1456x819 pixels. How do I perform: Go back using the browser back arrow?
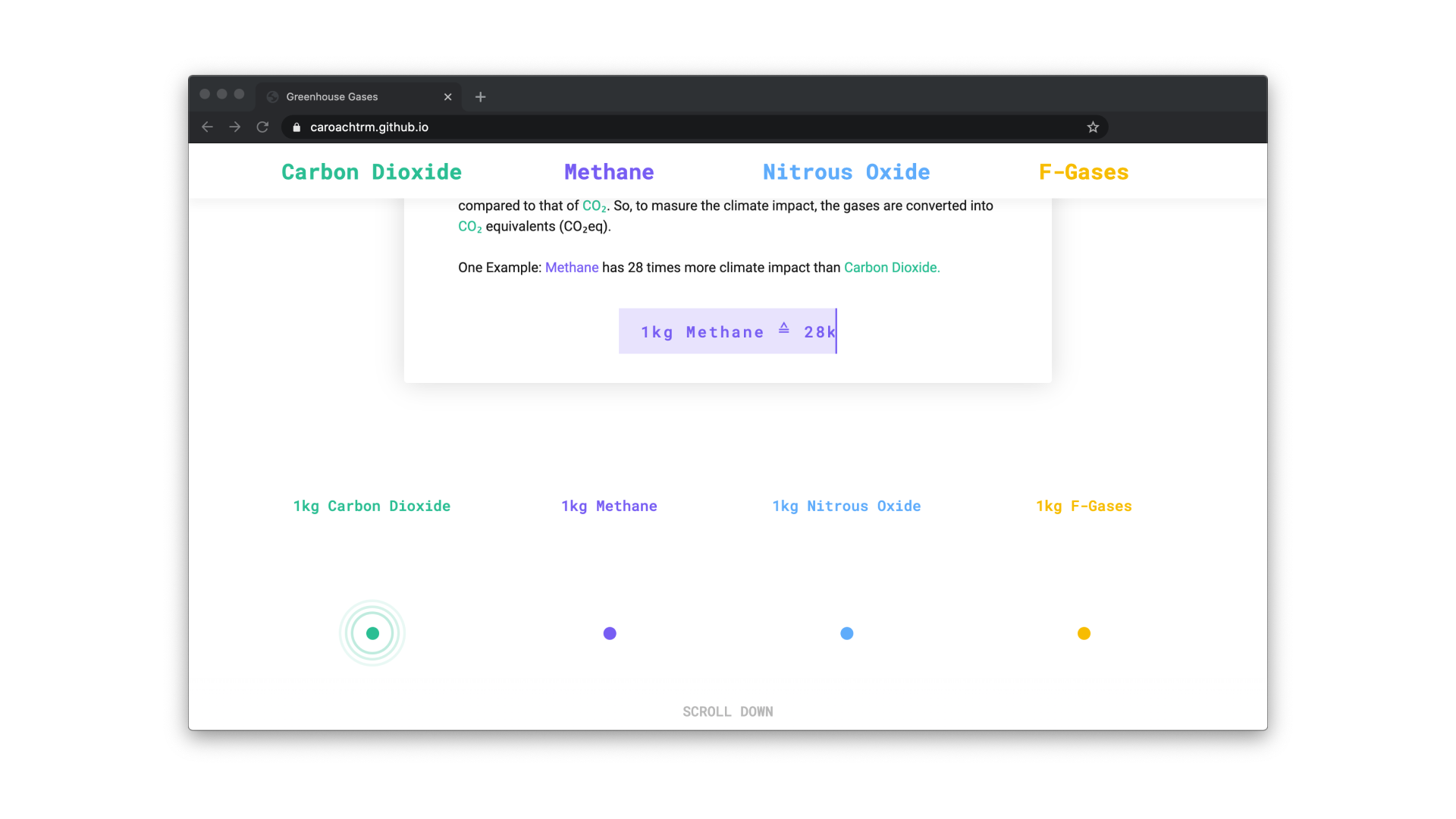click(207, 127)
